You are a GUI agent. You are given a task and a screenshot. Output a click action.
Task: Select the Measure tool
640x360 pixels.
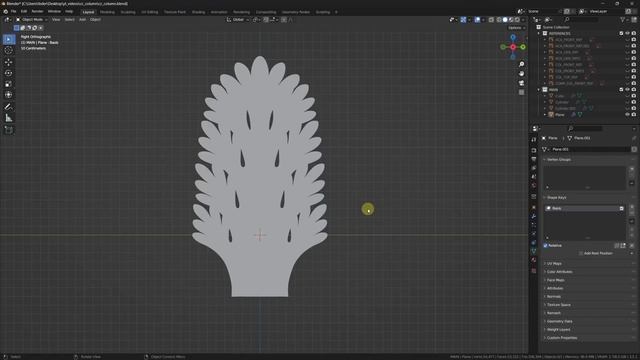pyautogui.click(x=9, y=118)
